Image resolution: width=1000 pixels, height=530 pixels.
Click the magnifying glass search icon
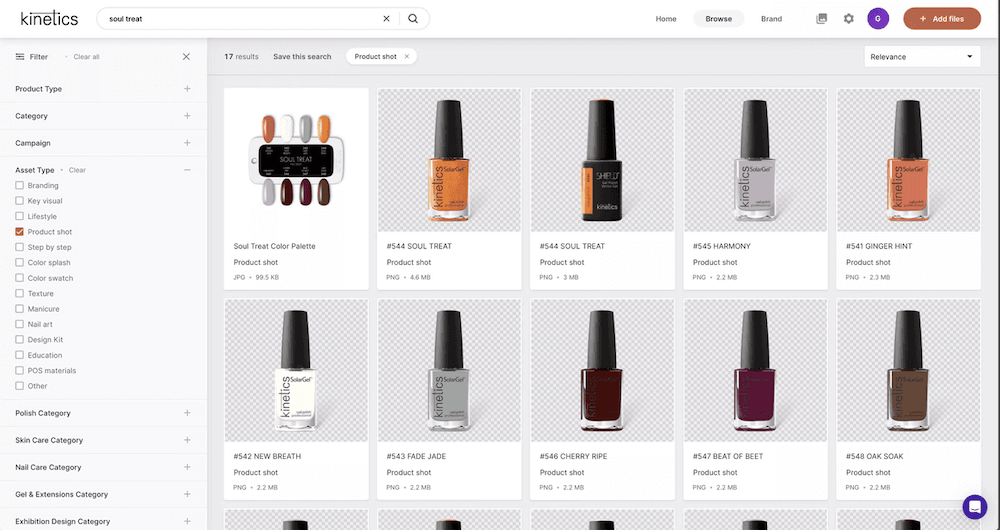click(x=413, y=18)
